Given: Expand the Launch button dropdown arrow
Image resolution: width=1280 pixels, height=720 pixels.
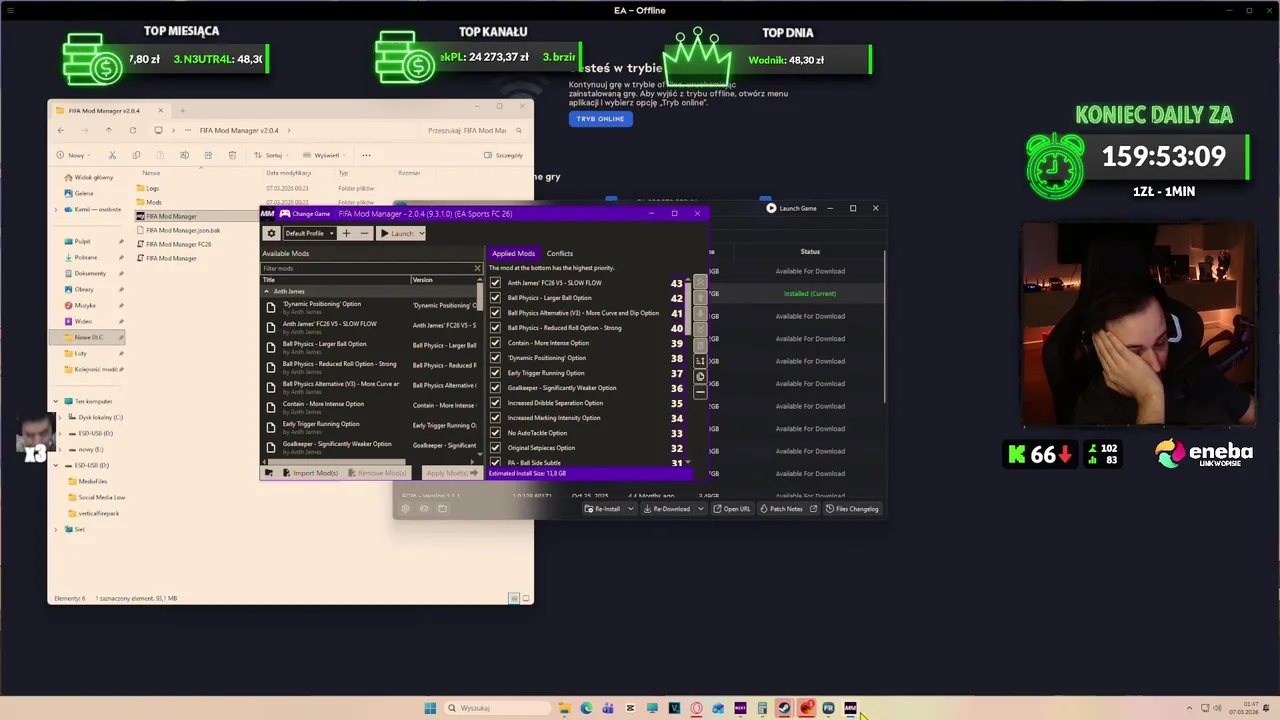Looking at the screenshot, I should coord(421,233).
